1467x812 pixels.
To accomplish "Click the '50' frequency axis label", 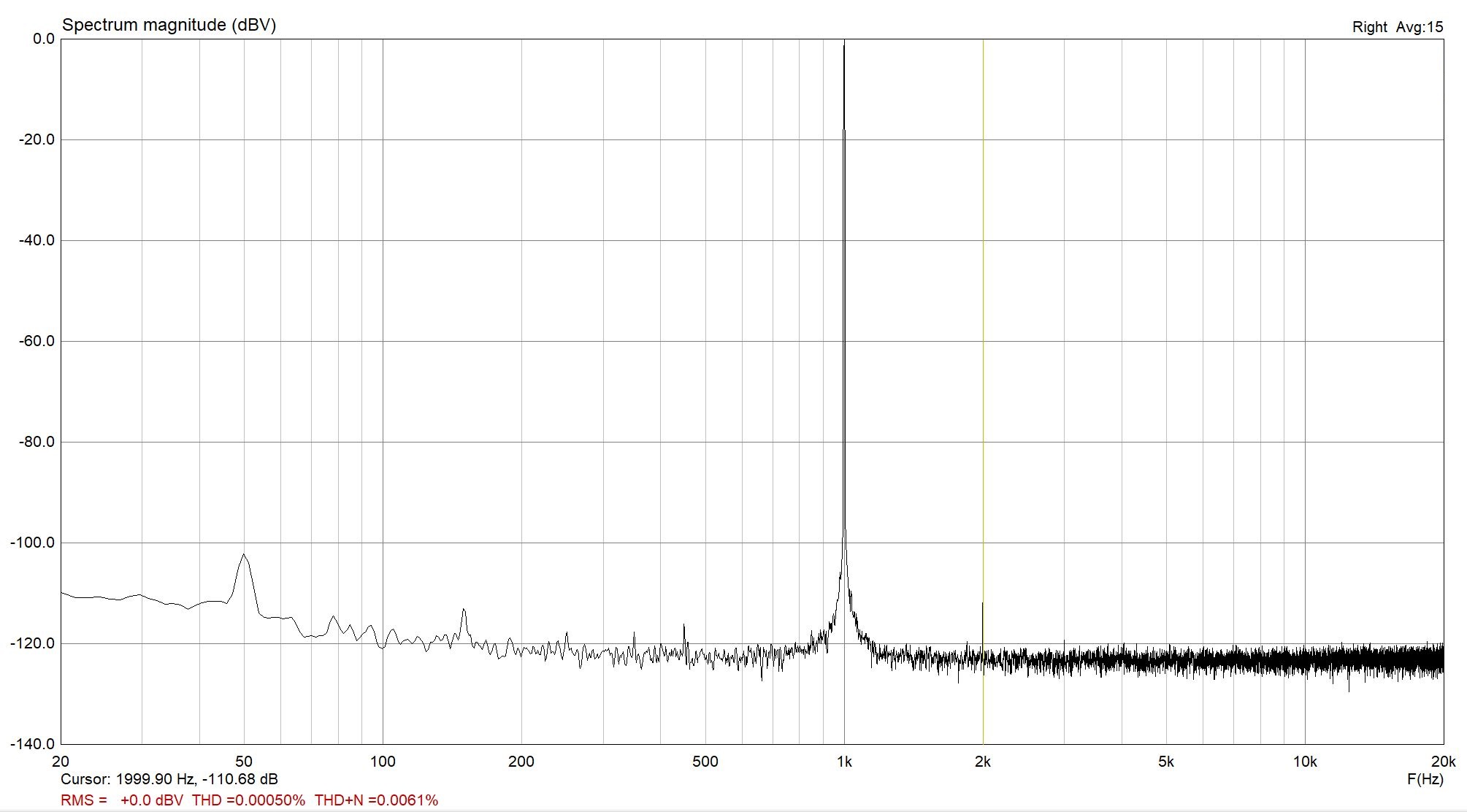I will pos(244,762).
